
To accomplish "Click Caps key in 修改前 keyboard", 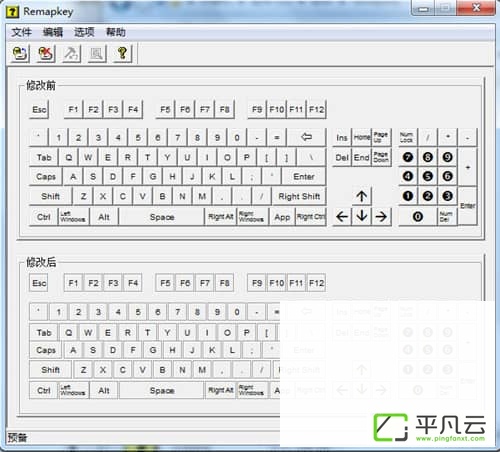I will tap(46, 176).
